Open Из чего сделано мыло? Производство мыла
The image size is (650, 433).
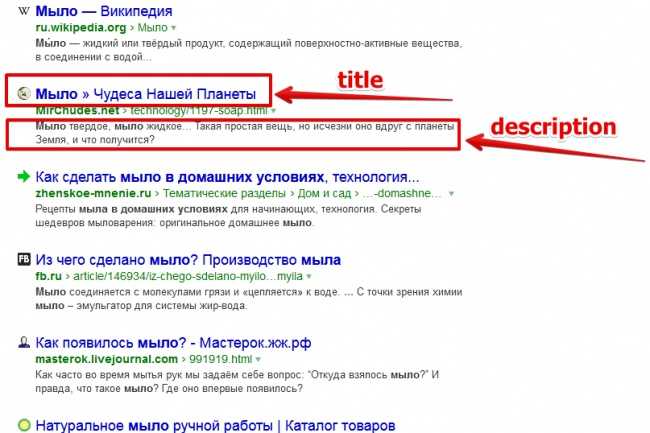point(188,260)
